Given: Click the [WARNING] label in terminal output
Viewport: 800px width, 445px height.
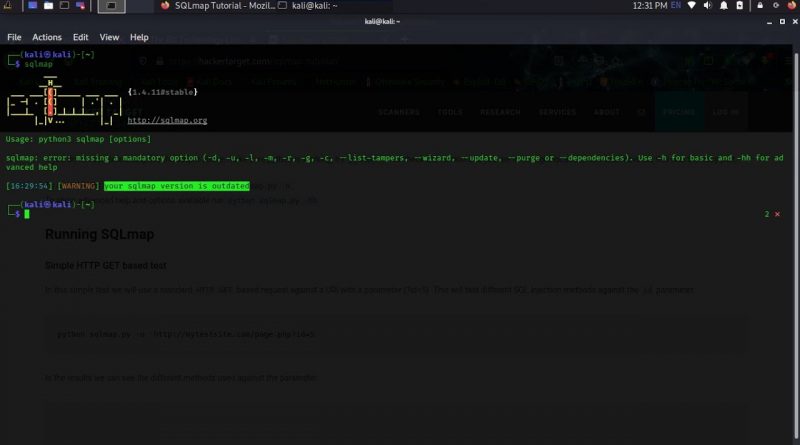Looking at the screenshot, I should pos(78,186).
